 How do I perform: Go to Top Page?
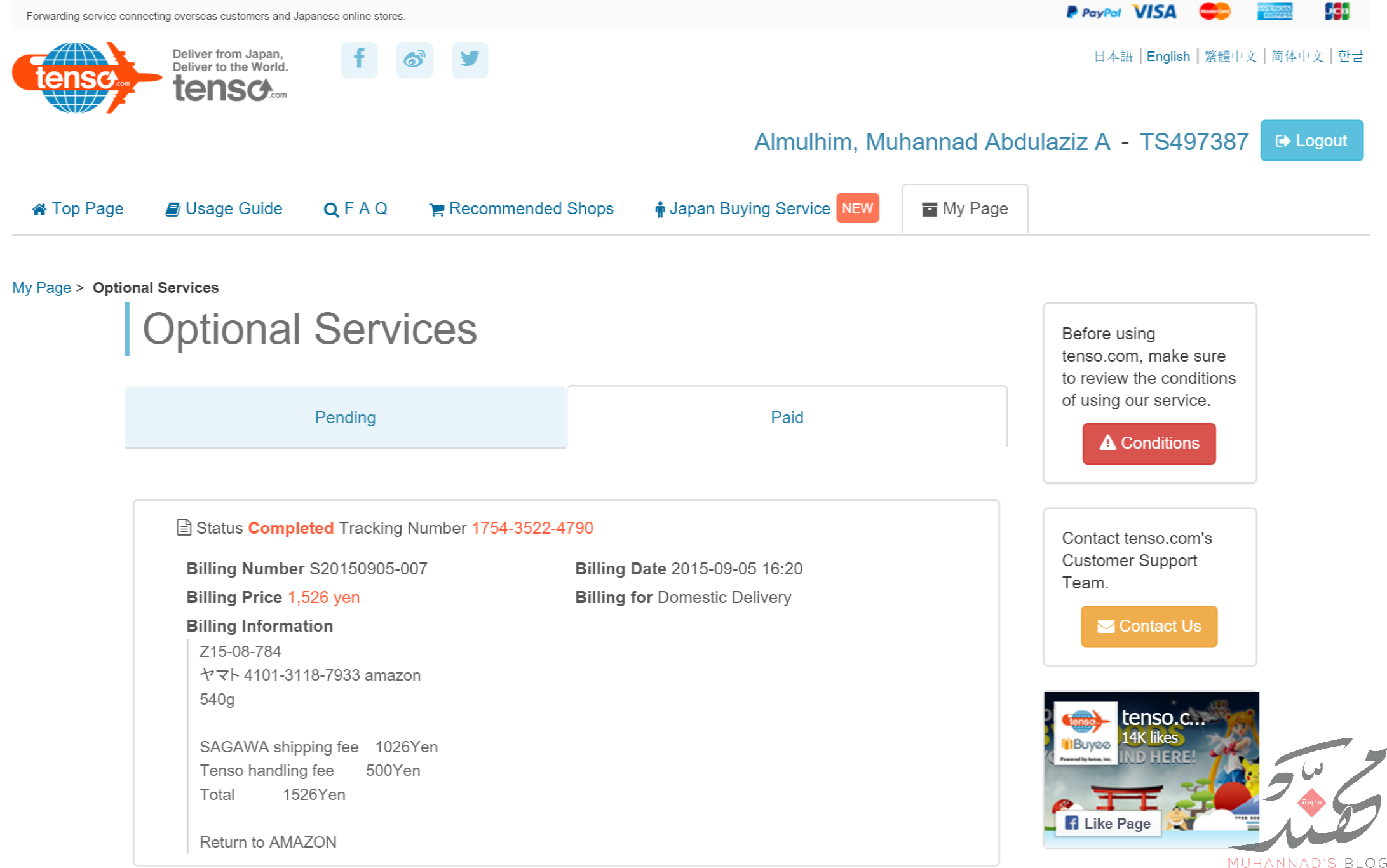78,209
